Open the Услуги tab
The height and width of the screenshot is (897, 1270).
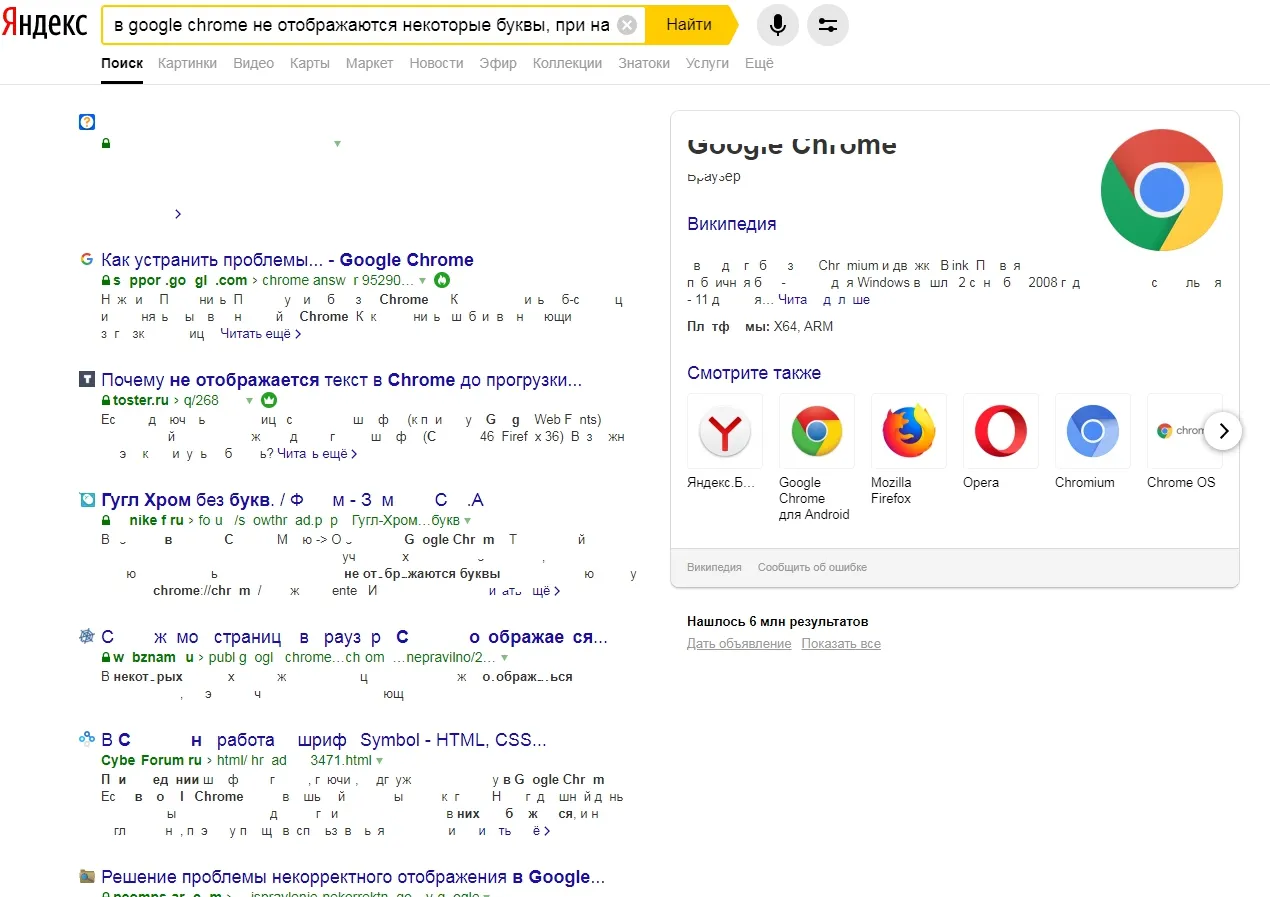click(707, 63)
